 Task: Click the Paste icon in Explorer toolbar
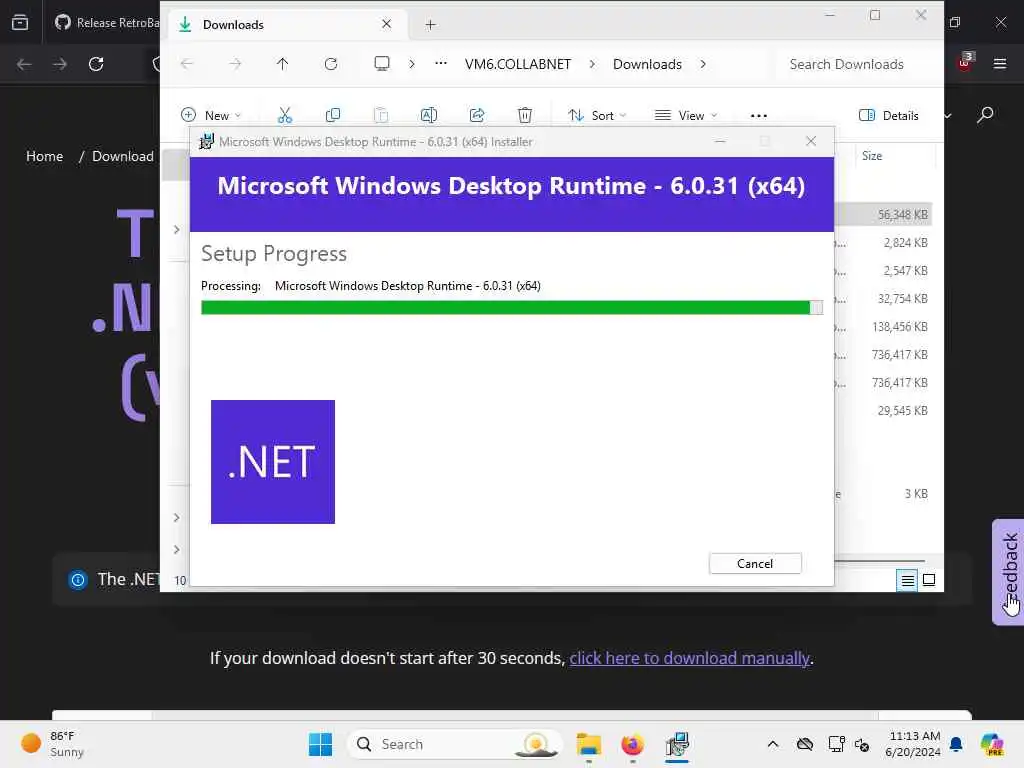click(381, 116)
